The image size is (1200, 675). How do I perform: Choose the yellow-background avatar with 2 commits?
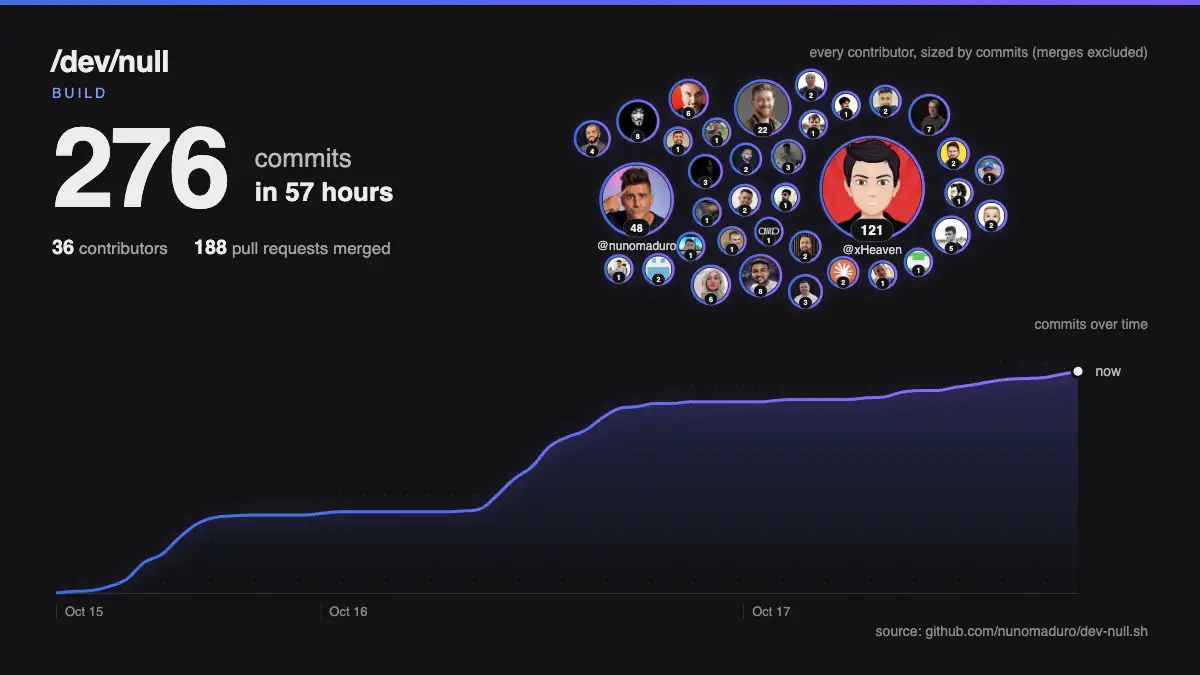953,153
